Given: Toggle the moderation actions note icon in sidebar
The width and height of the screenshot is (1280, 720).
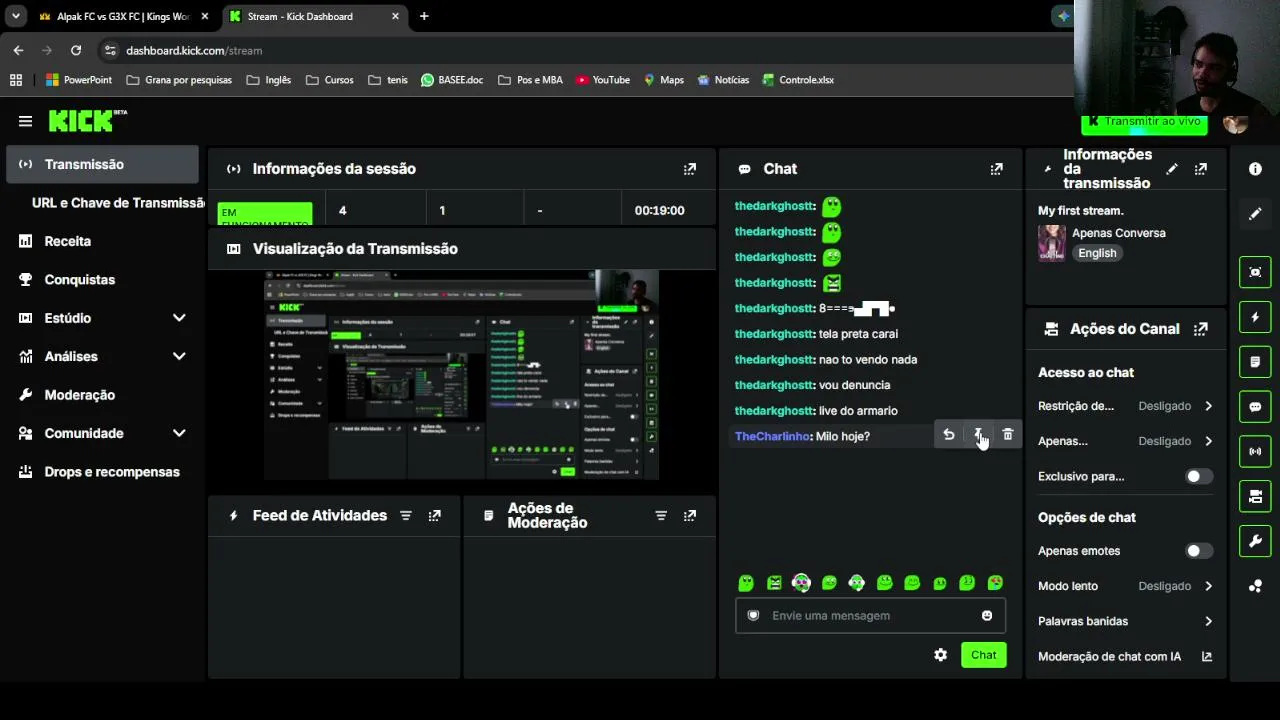Looking at the screenshot, I should click(x=1255, y=362).
